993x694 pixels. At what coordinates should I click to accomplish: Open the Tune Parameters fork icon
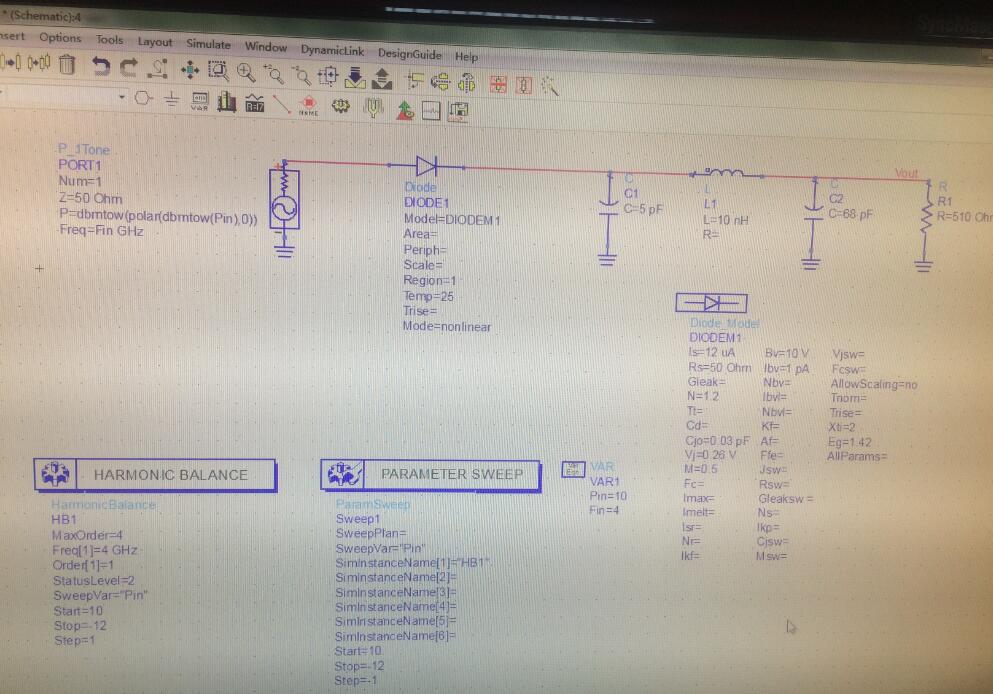tap(374, 108)
